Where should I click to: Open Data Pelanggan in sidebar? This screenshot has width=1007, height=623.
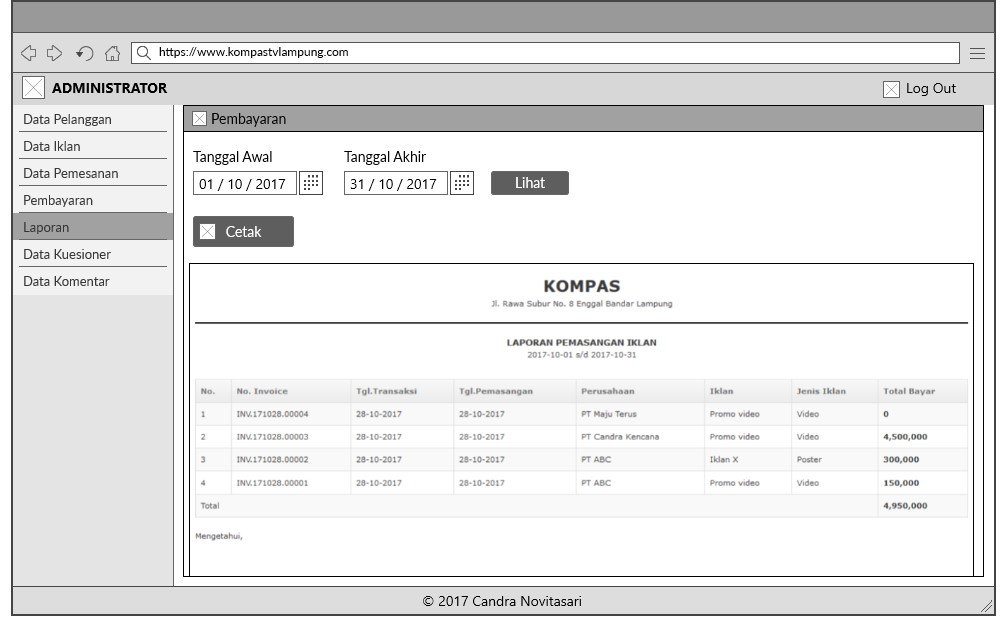tap(67, 120)
